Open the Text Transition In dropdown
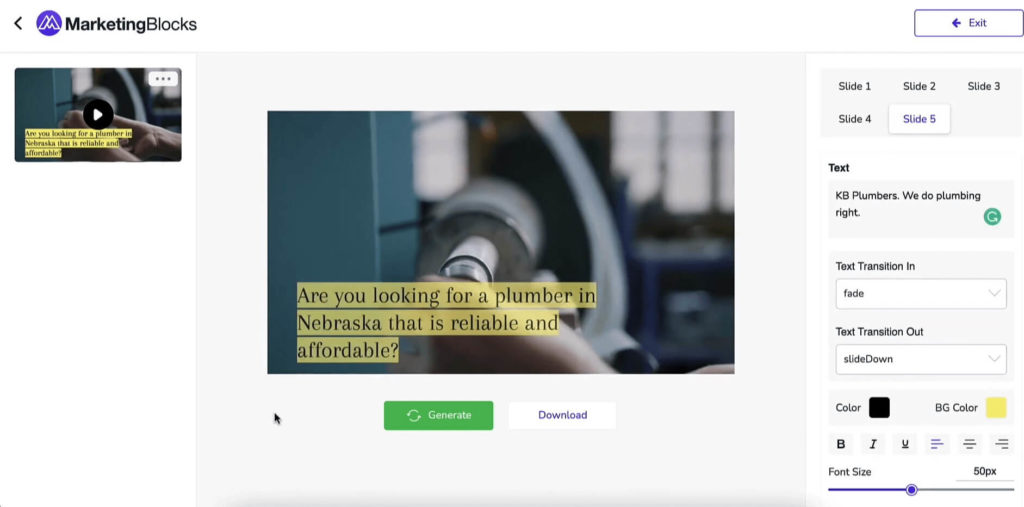The height and width of the screenshot is (507, 1024). tap(921, 293)
